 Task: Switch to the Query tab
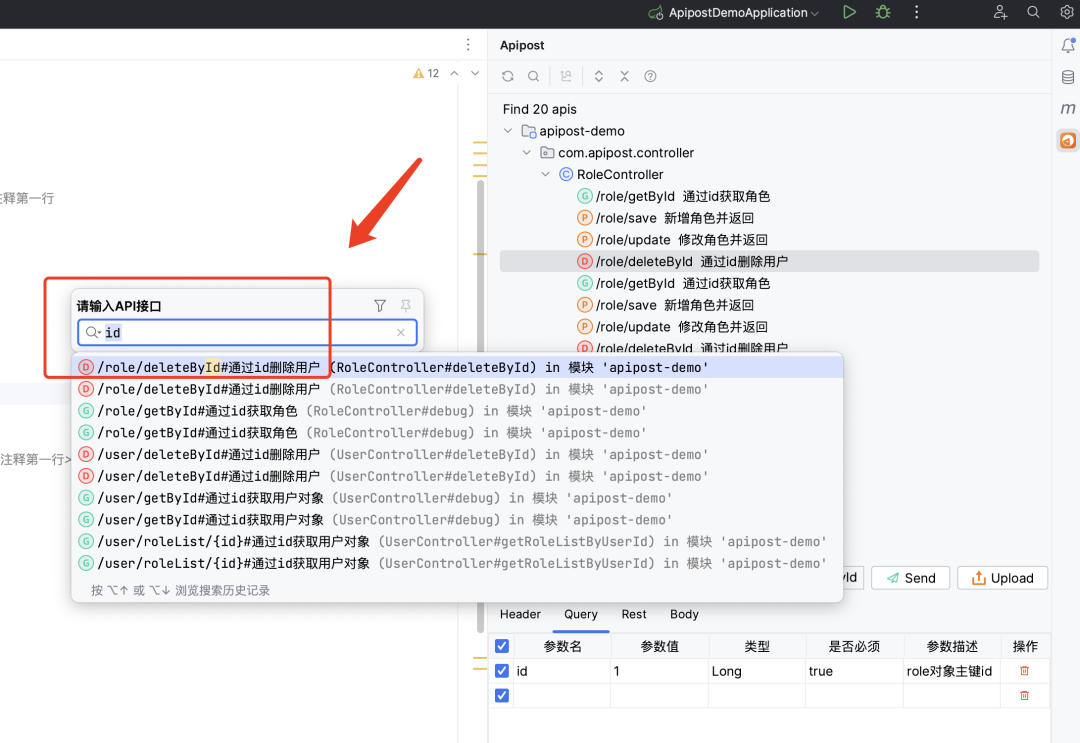tap(581, 614)
